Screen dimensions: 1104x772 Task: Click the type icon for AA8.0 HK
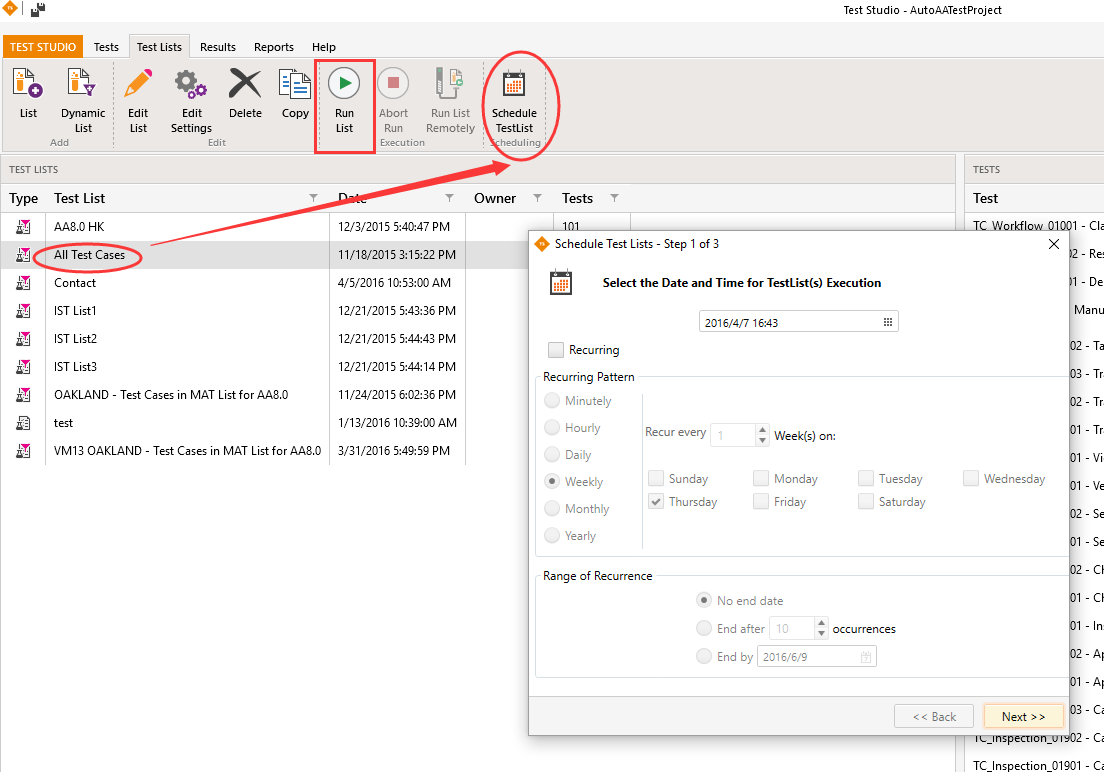pyautogui.click(x=23, y=227)
